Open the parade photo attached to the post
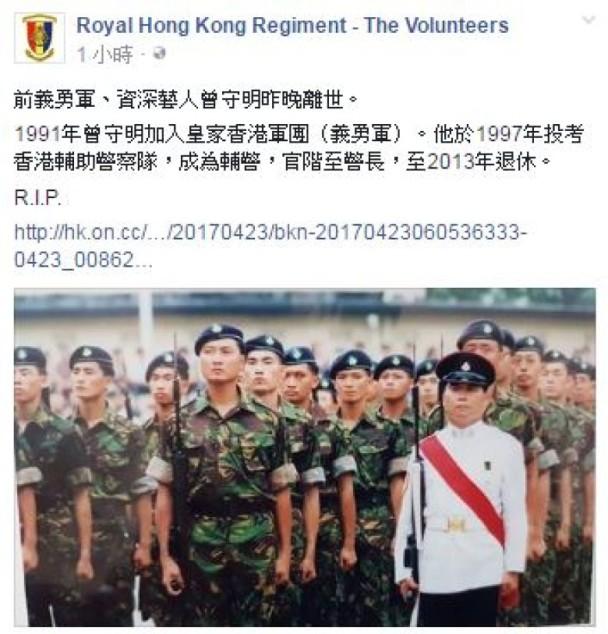Screen dimensions: 608x634 pyautogui.click(x=305, y=457)
